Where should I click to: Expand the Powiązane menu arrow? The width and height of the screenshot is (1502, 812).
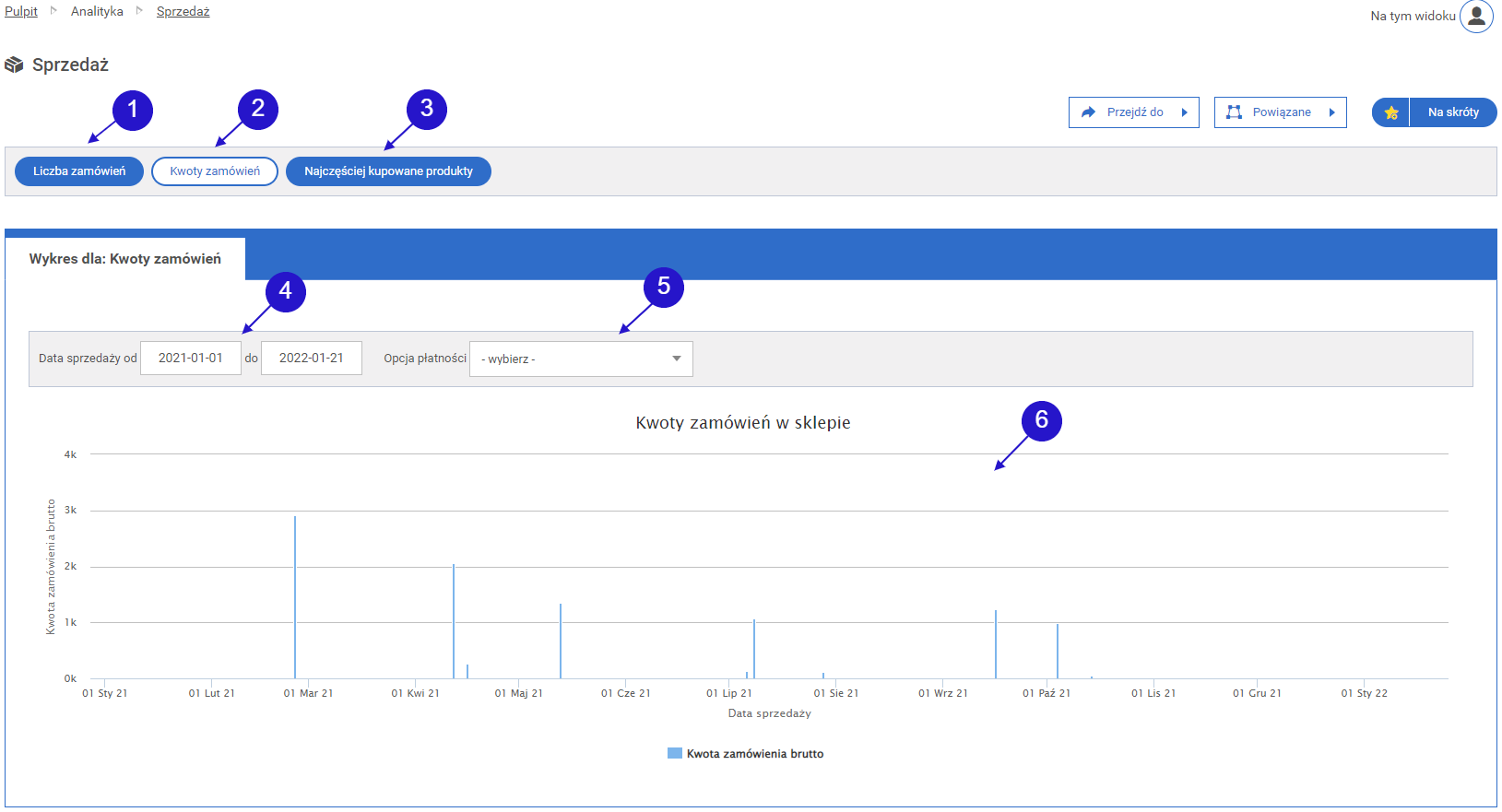1331,112
